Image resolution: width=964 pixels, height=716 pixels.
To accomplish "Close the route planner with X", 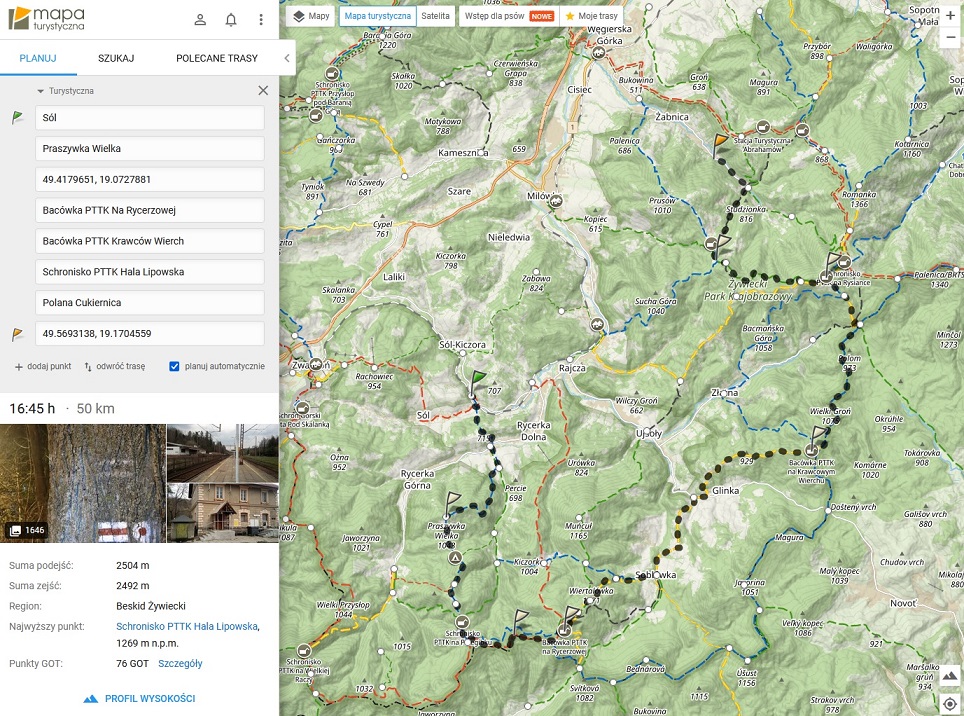I will click(x=263, y=90).
